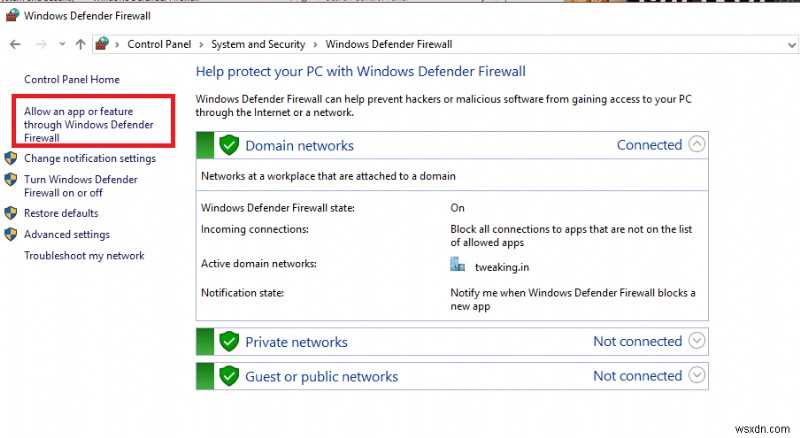Open Troubleshoot my network link
The image size is (800, 438).
pos(84,256)
